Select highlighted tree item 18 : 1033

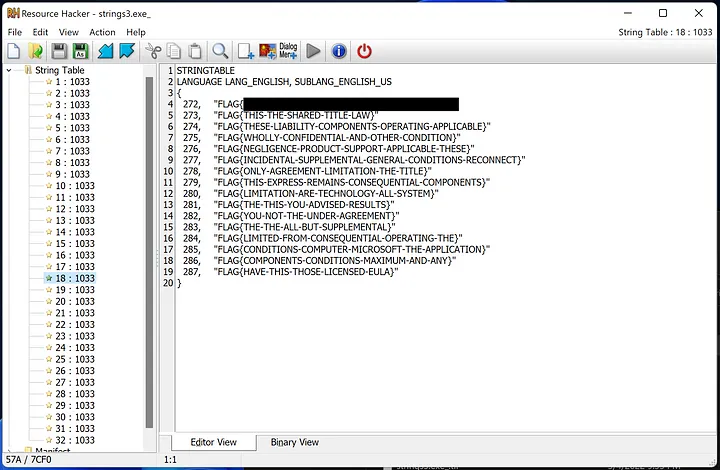point(75,278)
